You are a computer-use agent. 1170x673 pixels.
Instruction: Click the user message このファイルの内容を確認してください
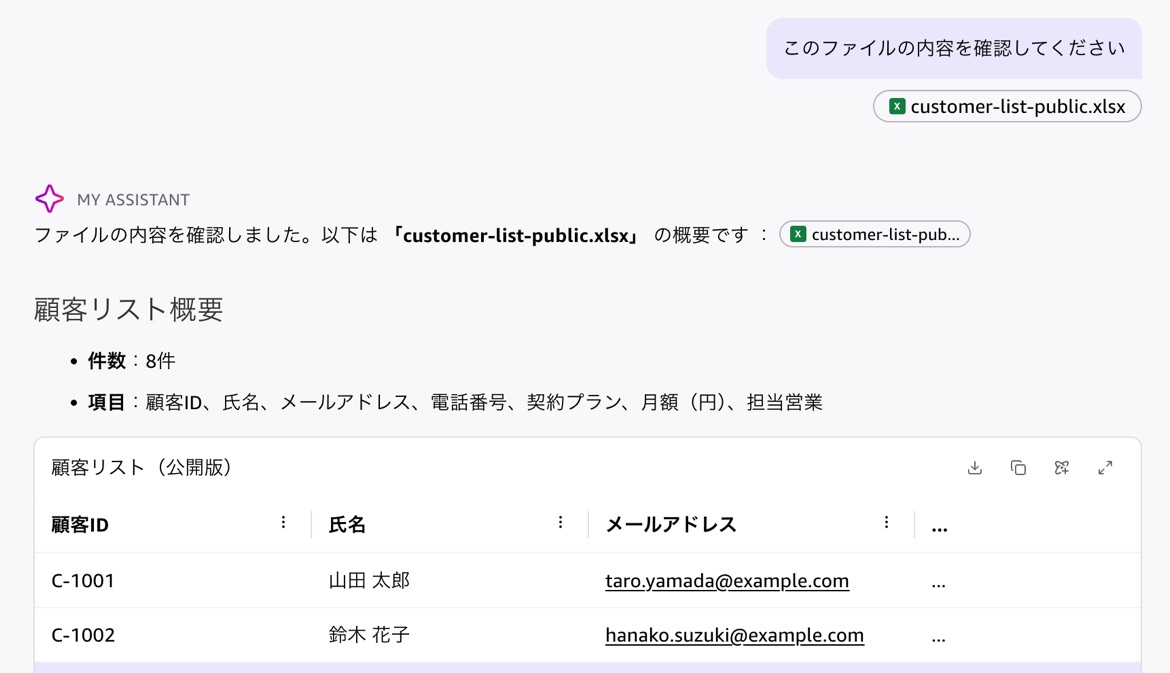pyautogui.click(x=954, y=48)
